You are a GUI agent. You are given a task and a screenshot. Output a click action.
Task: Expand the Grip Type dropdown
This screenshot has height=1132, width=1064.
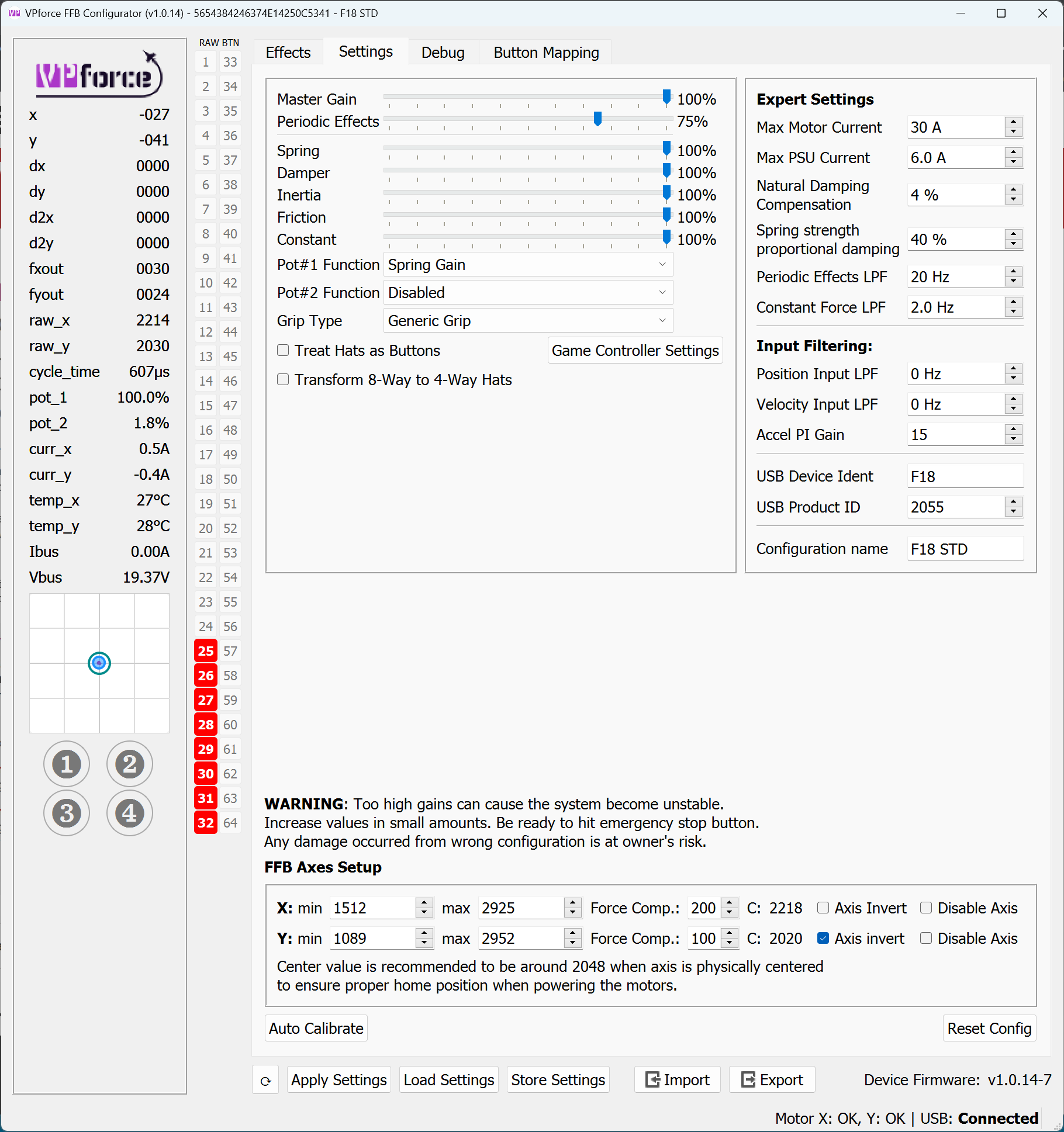tap(528, 321)
